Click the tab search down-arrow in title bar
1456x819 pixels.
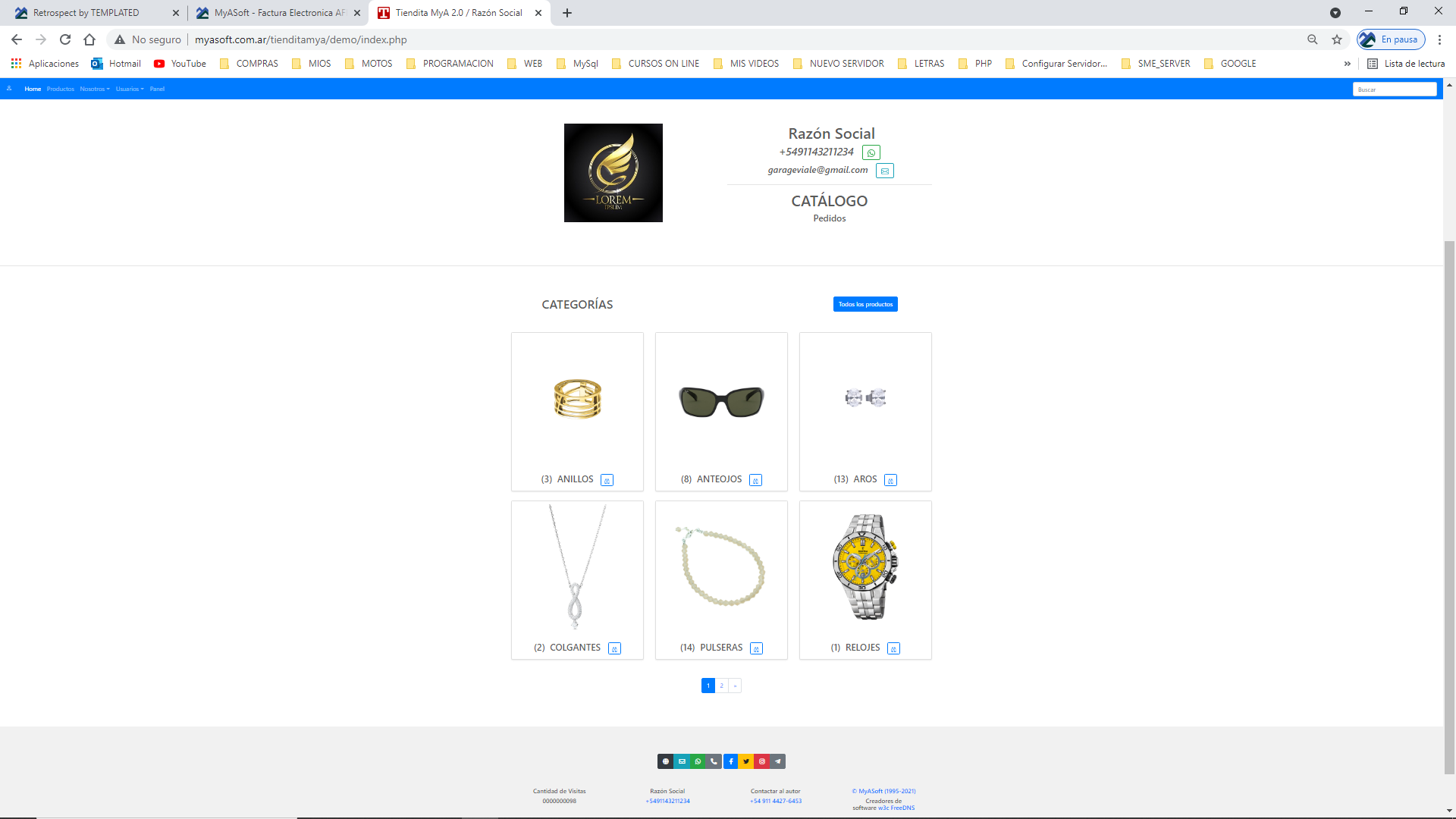[x=1335, y=13]
